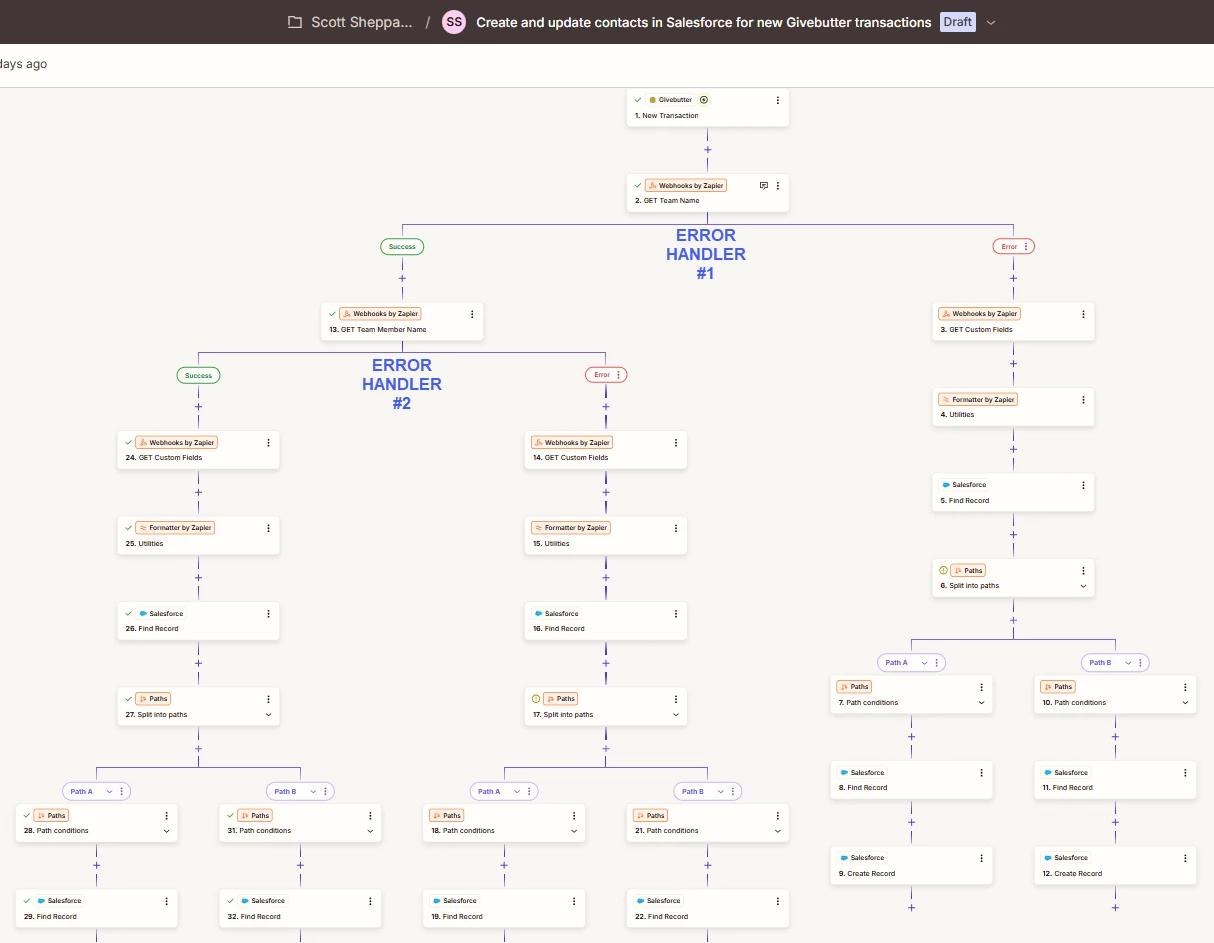Click the Draft status badge
This screenshot has height=943, width=1214.
pyautogui.click(x=958, y=22)
